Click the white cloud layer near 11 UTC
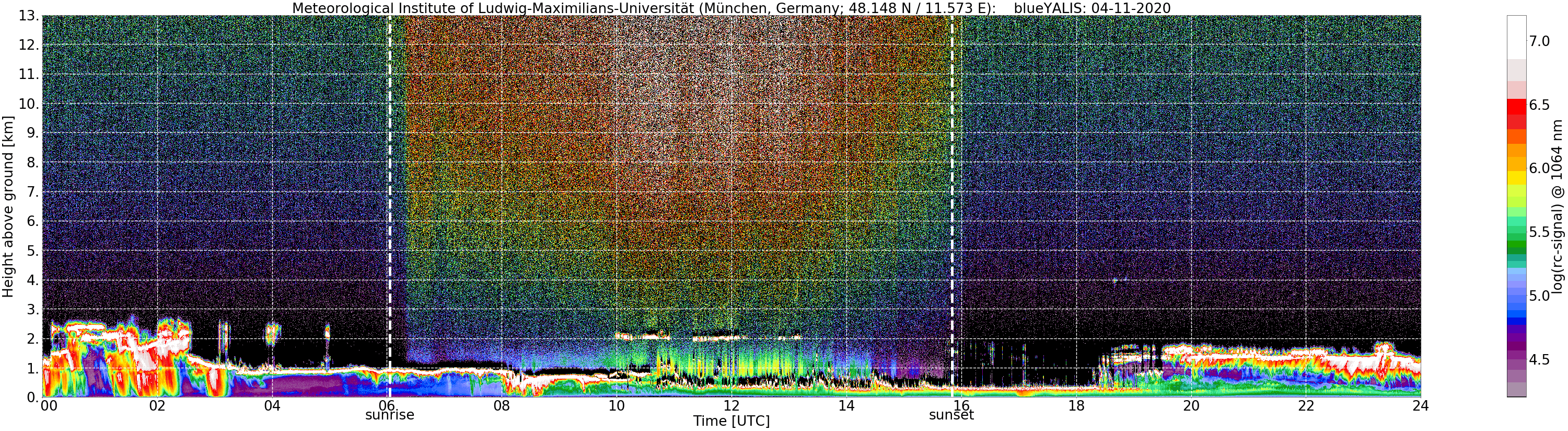Viewport: 1568px width, 431px height. coord(643,336)
